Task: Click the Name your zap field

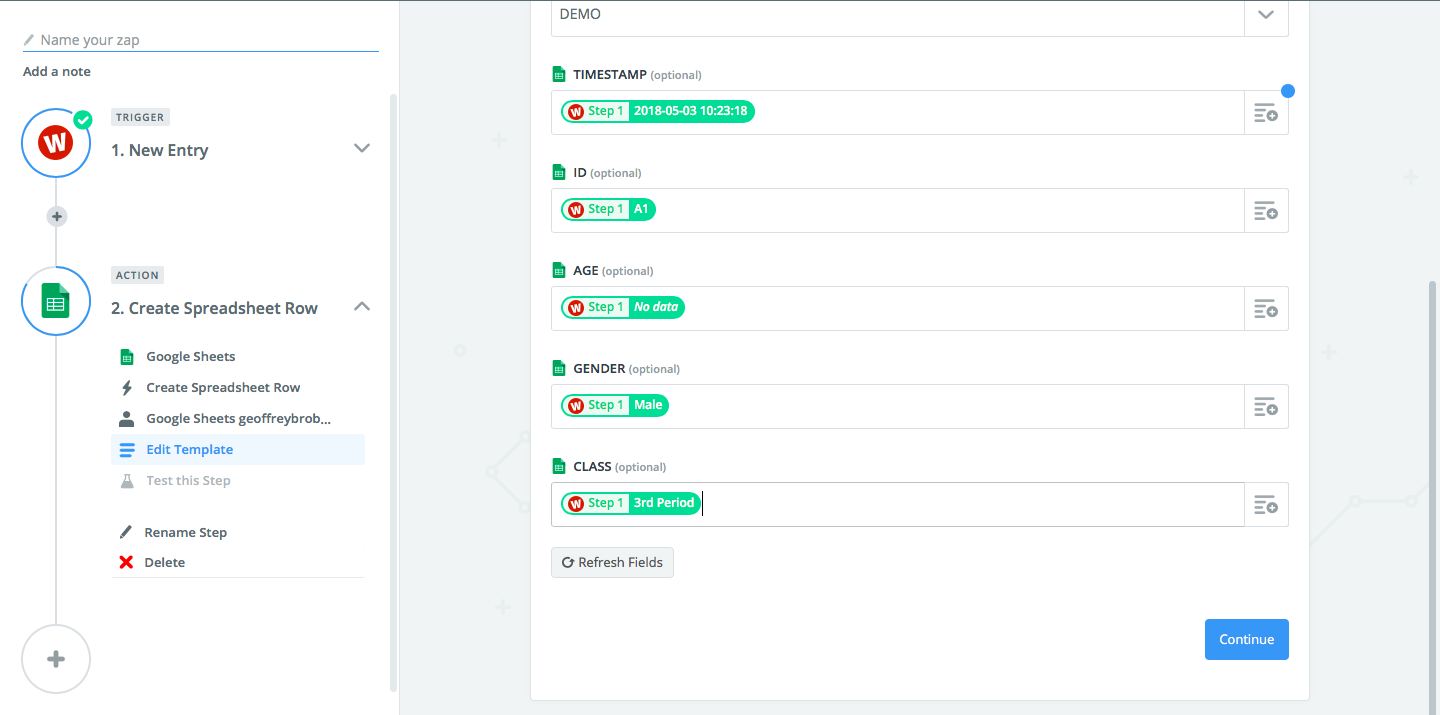Action: pos(201,40)
